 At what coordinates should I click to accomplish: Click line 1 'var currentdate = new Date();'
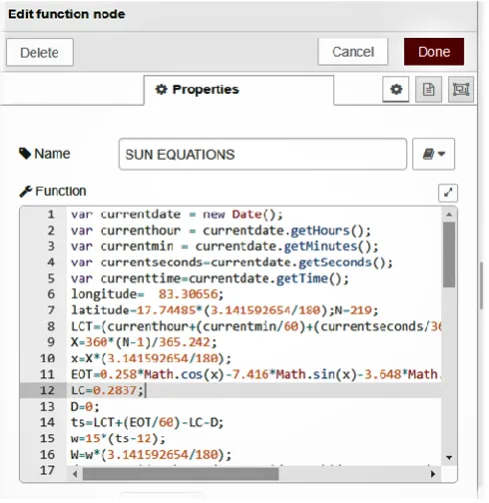(x=177, y=214)
